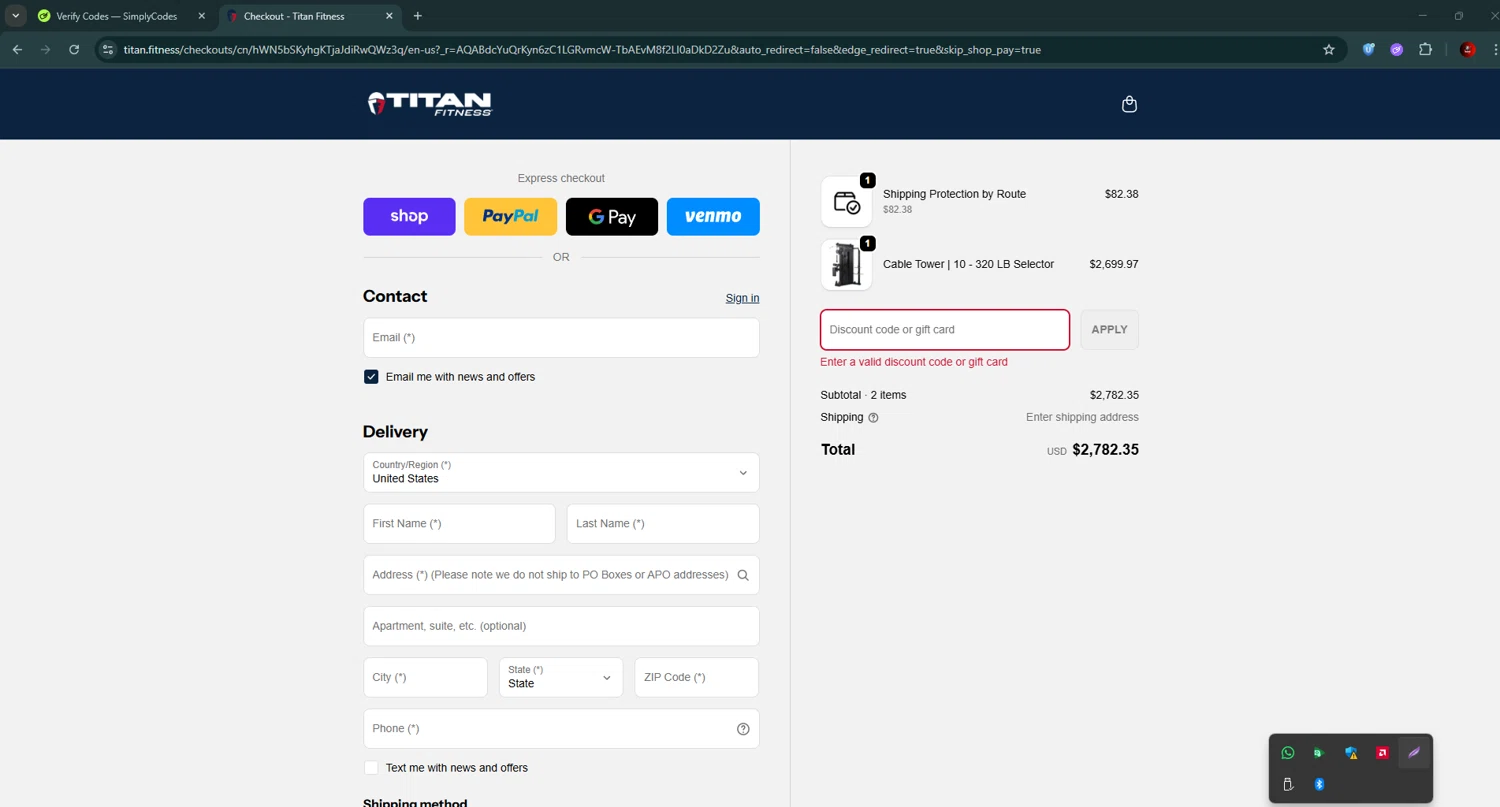
Task: Click the Phone input field
Action: coord(561,729)
